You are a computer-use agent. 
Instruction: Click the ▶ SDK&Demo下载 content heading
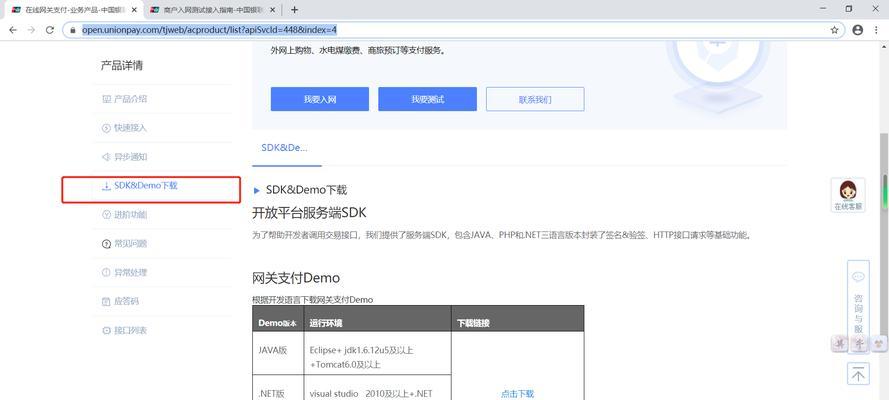(300, 190)
